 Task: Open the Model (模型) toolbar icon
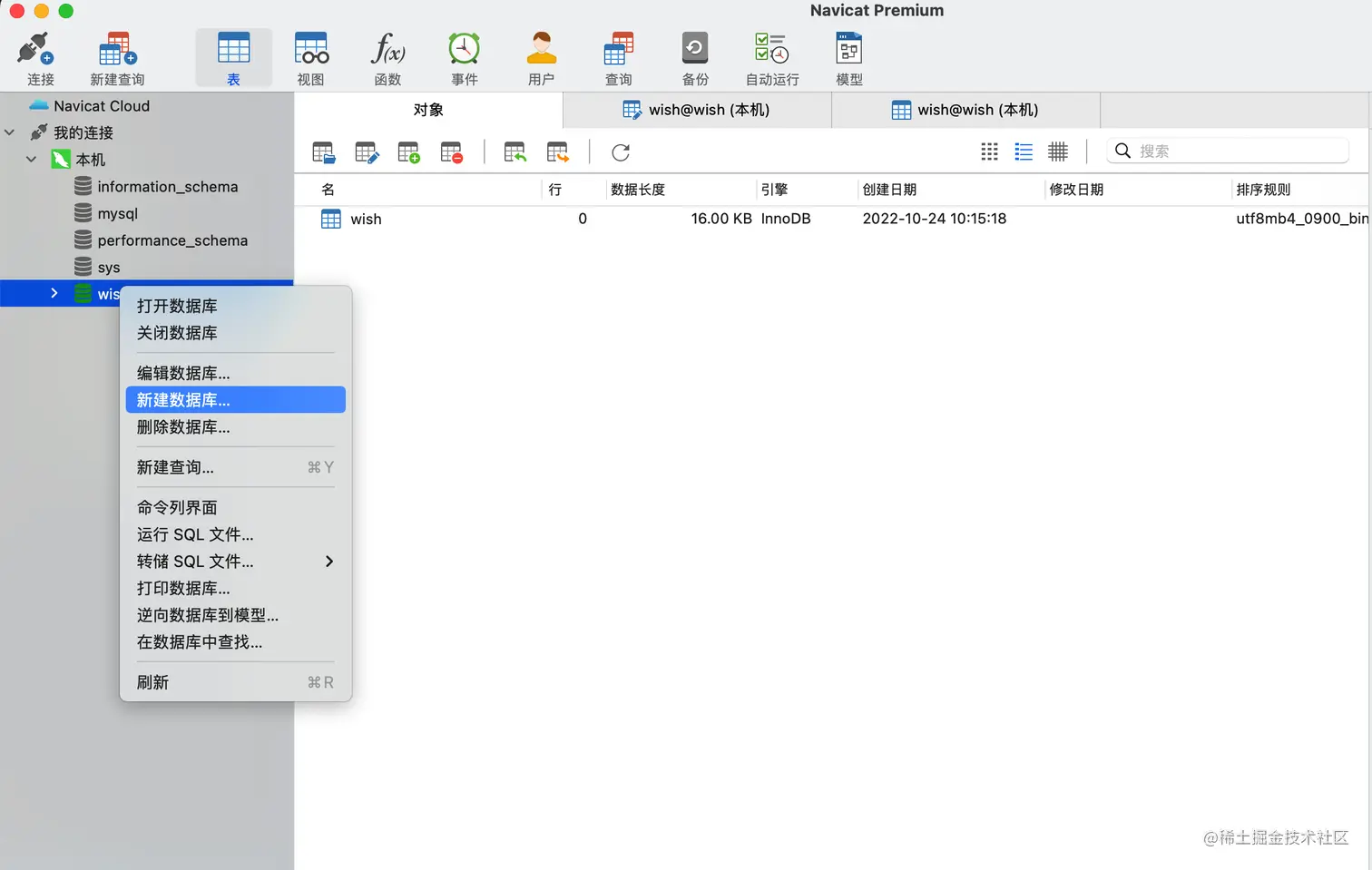[849, 58]
